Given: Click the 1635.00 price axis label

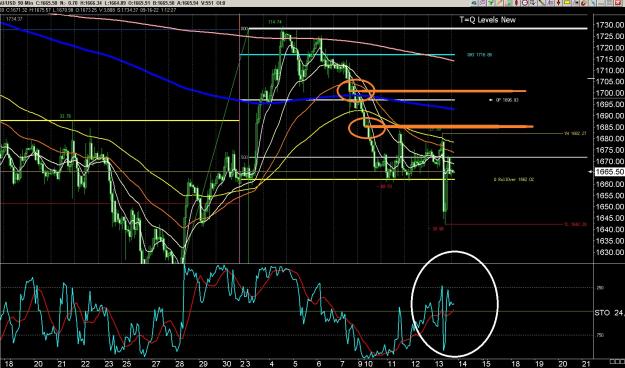Looking at the screenshot, I should (609, 241).
